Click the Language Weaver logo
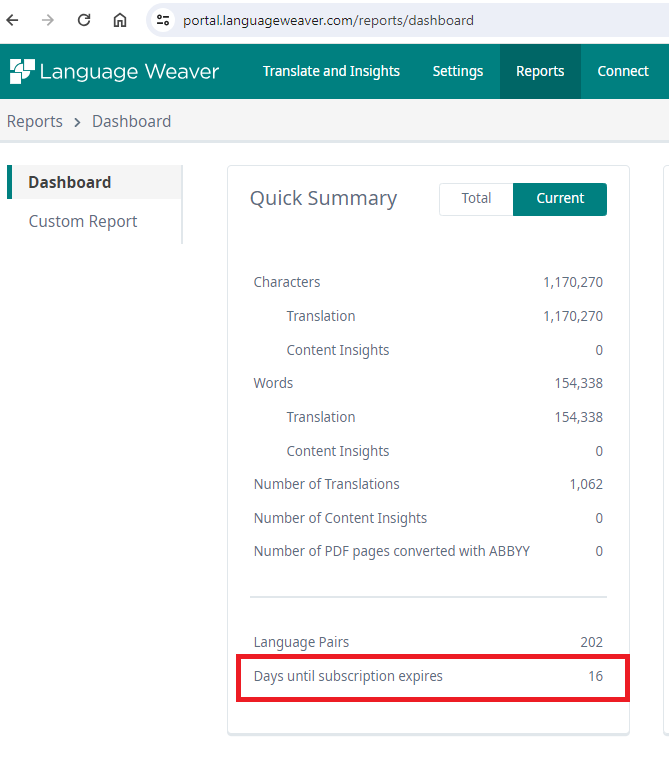 [x=114, y=71]
